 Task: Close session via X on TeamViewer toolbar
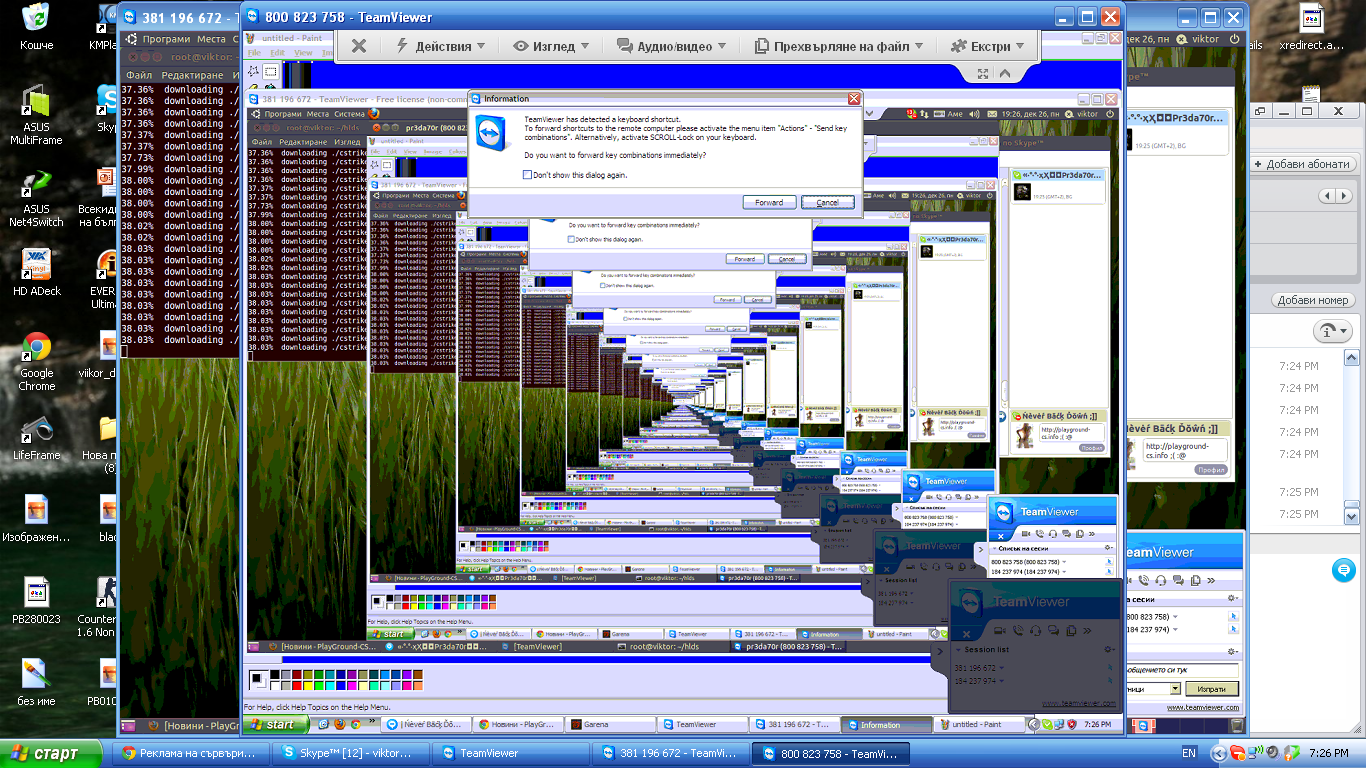click(359, 46)
